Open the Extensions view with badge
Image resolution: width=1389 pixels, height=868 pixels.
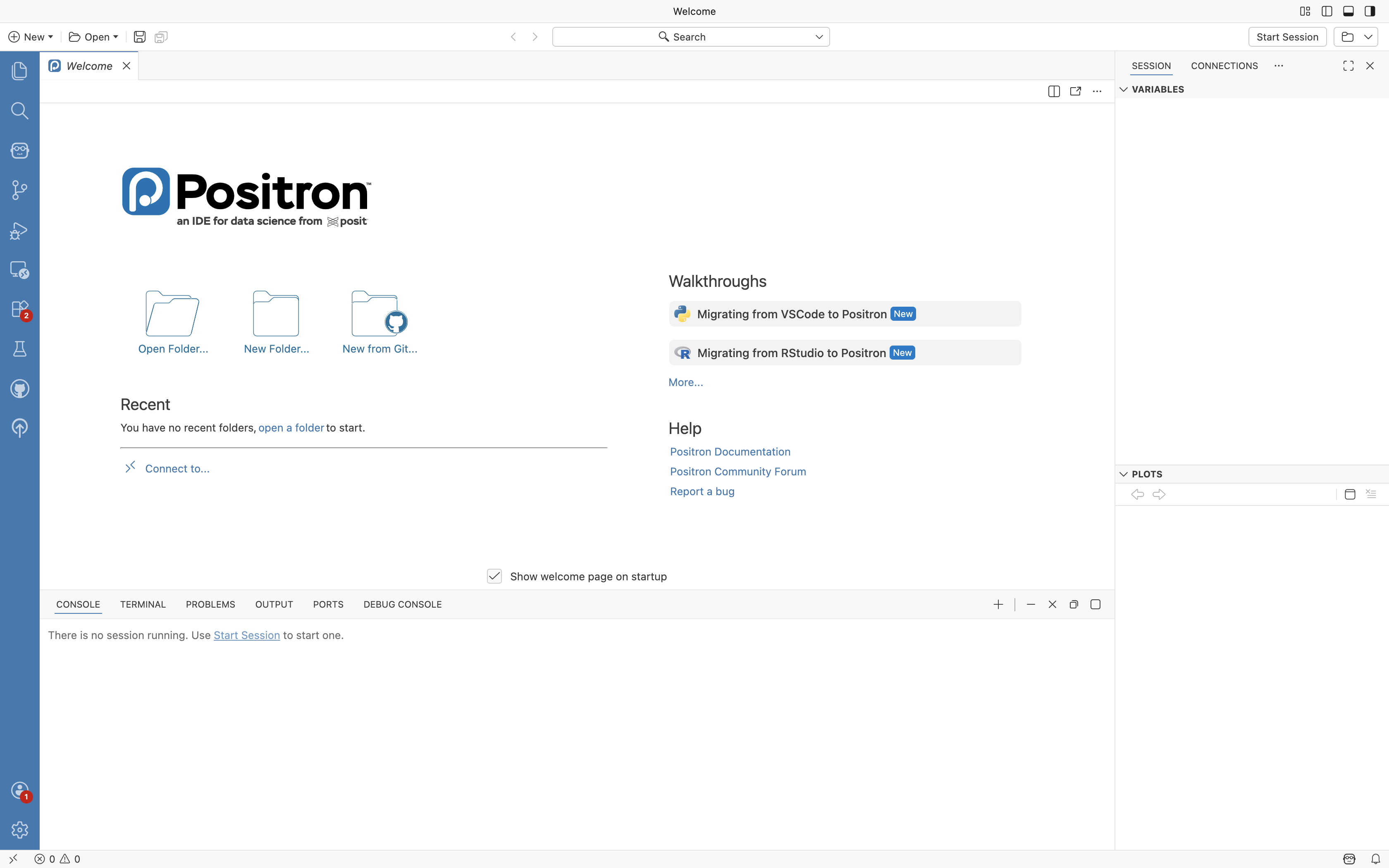click(19, 310)
